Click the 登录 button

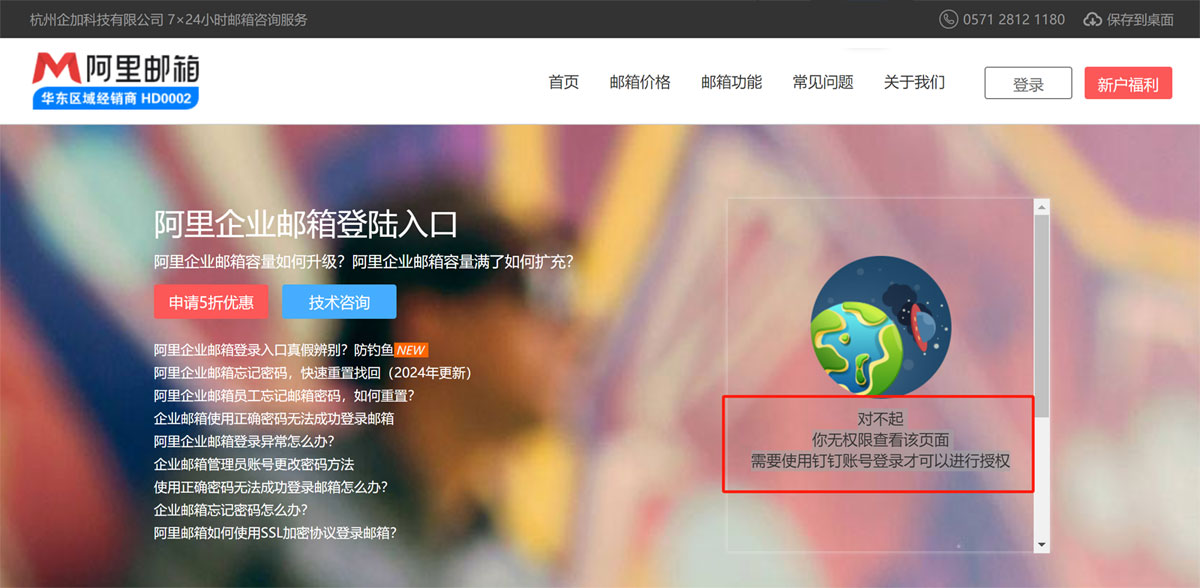tap(1028, 83)
